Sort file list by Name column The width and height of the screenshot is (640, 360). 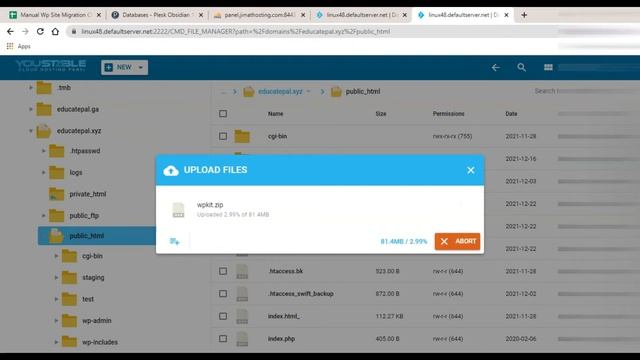tap(276, 114)
